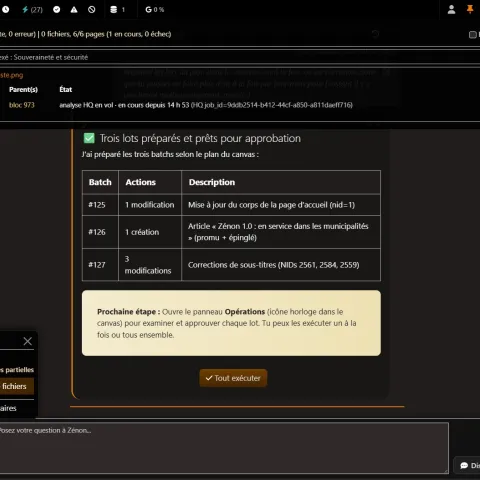Click the checkmark circle status icon
The height and width of the screenshot is (480, 480).
57,9
